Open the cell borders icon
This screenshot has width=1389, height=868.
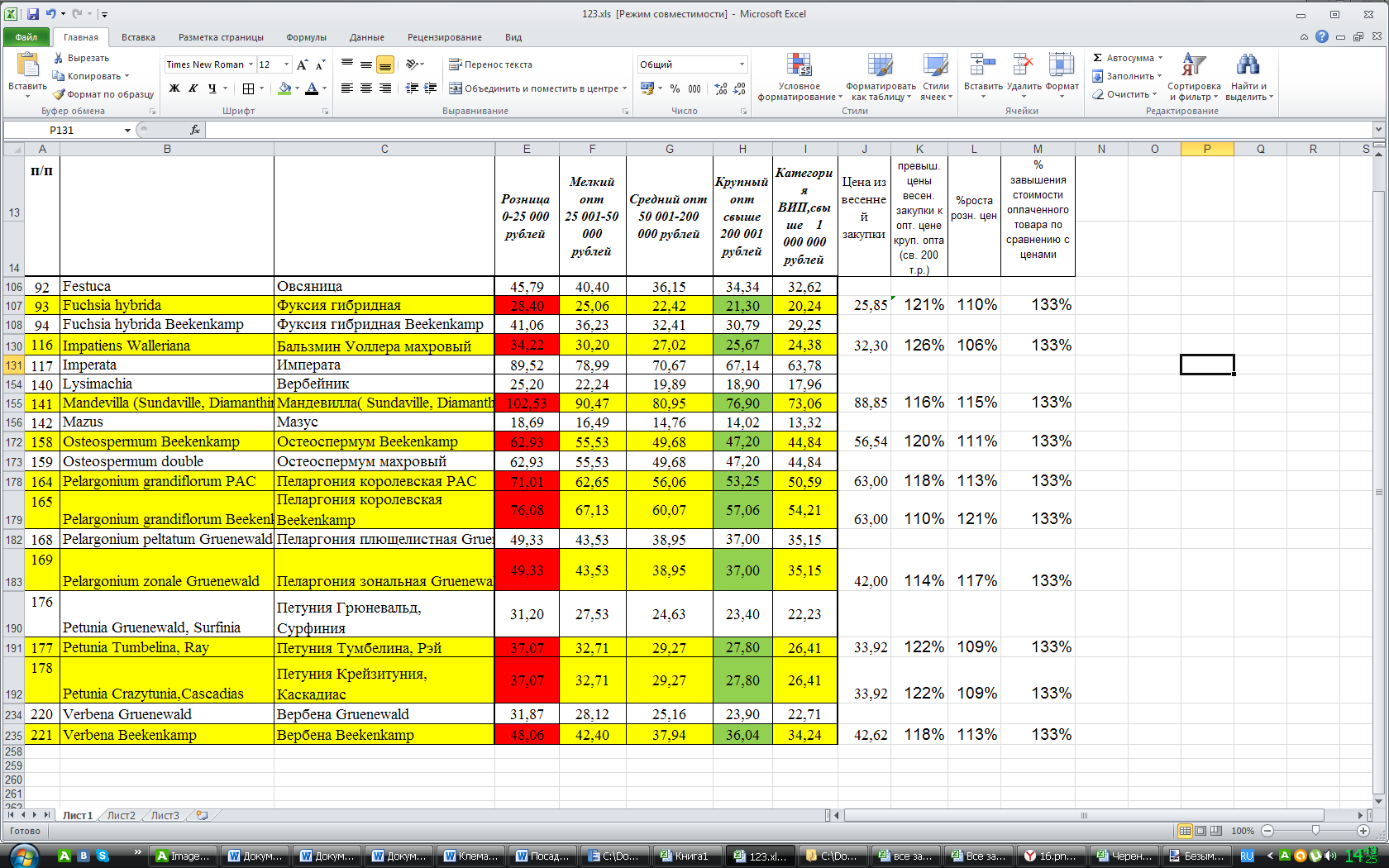pos(248,88)
